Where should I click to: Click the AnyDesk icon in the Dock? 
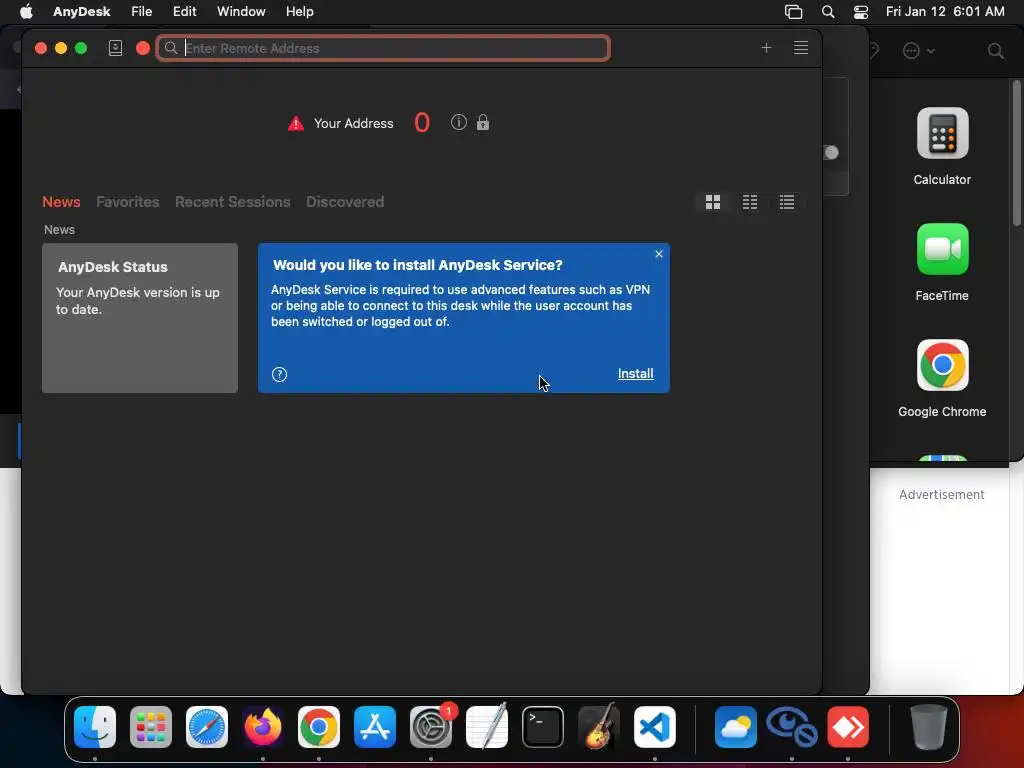(x=848, y=727)
